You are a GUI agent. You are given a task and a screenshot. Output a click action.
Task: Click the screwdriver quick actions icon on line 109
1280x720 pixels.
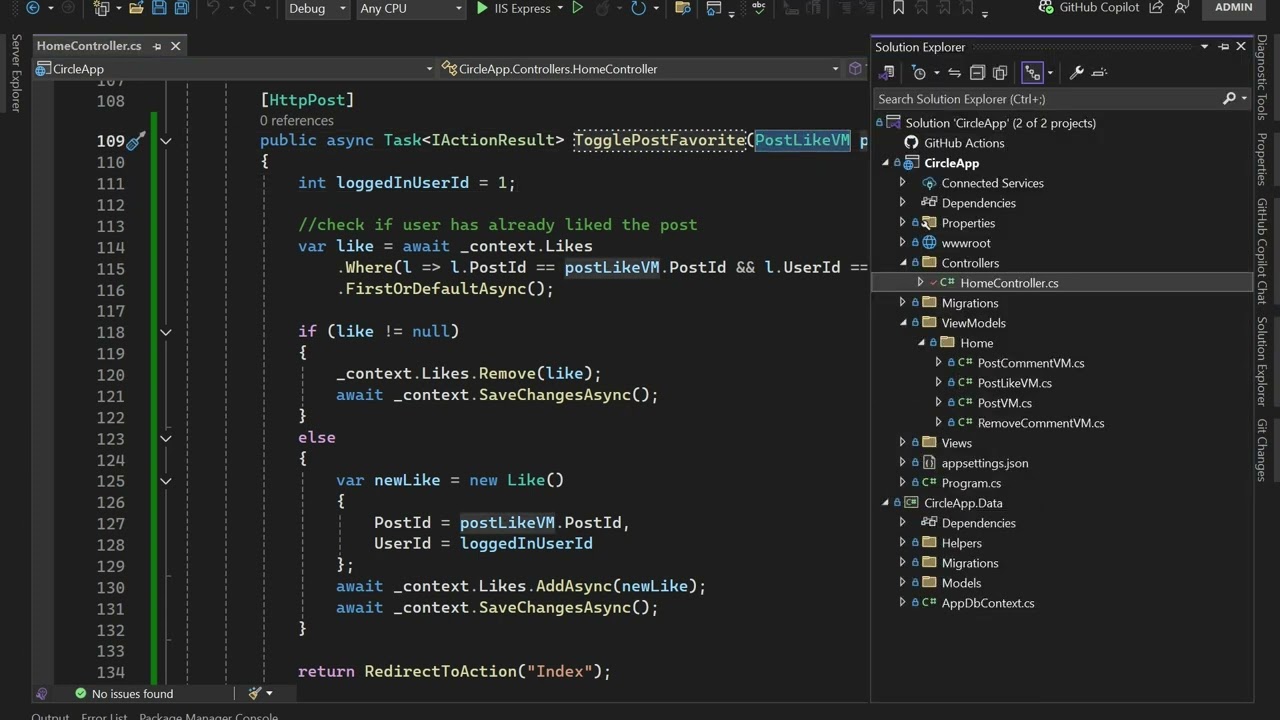(135, 141)
